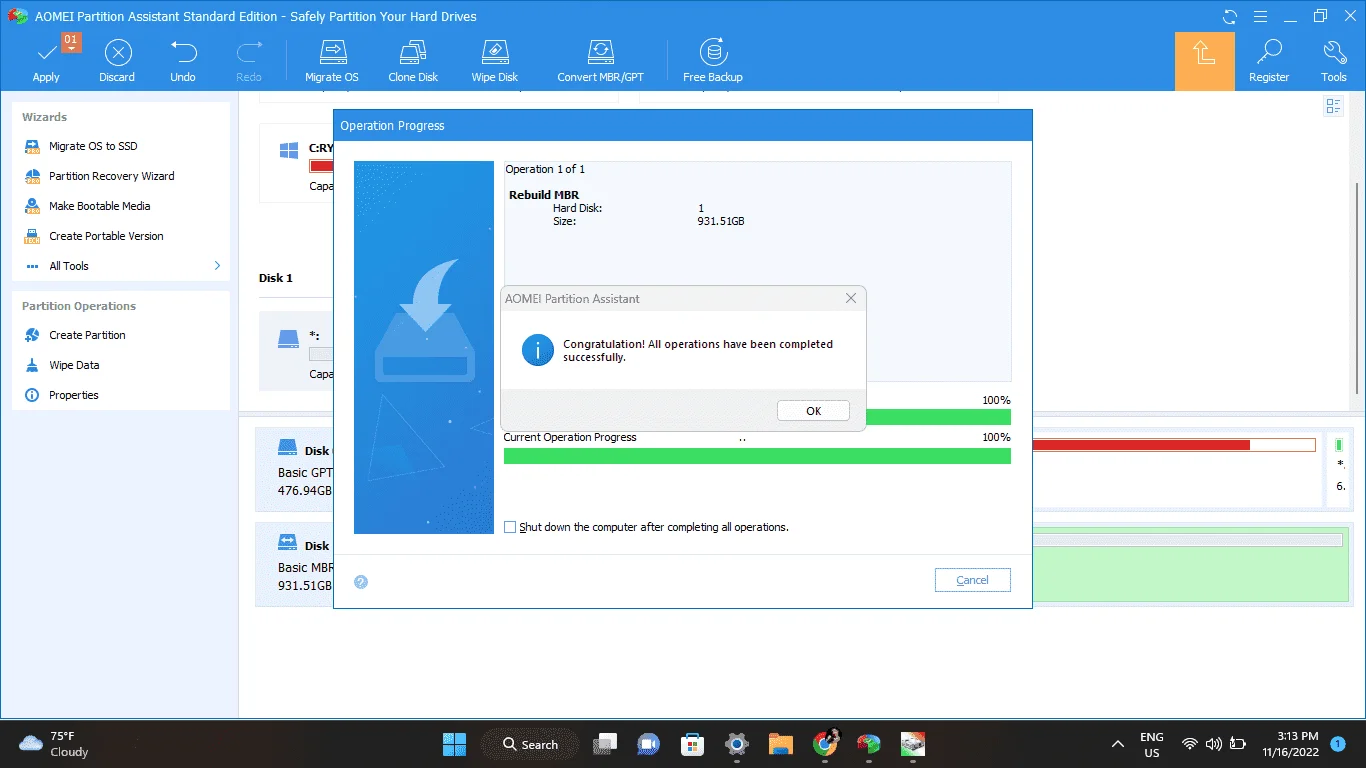The image size is (1366, 768).
Task: Click the refresh icon in the title bar
Action: [x=1230, y=17]
